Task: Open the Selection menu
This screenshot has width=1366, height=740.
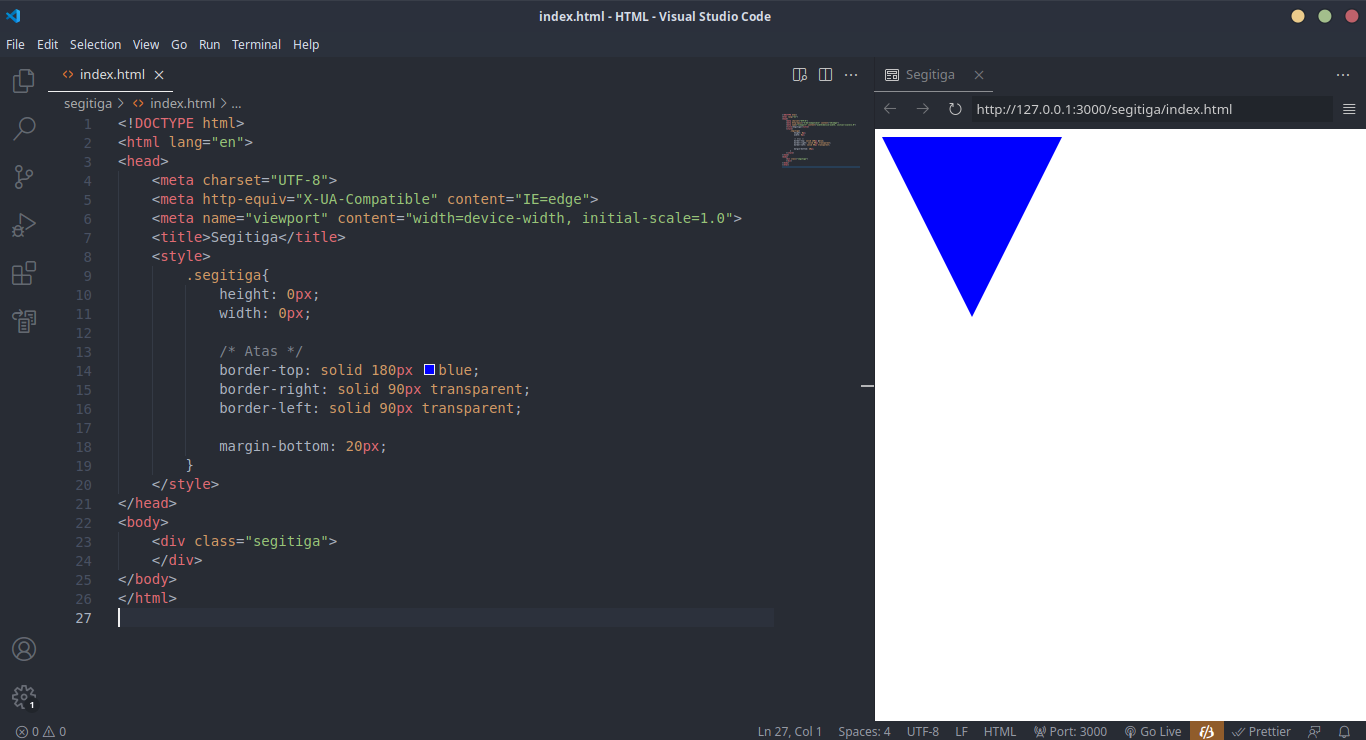Action: [x=95, y=44]
